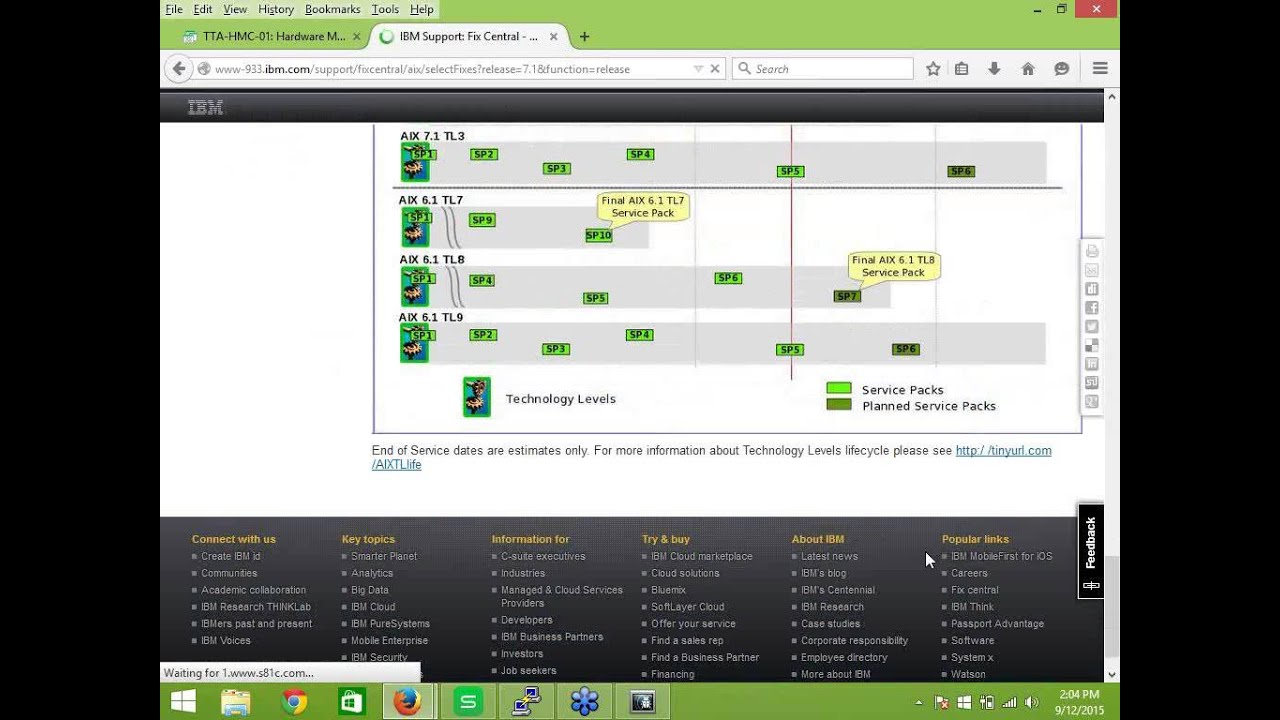The image size is (1280, 720).
Task: Open the Latest news footer link
Action: [x=829, y=556]
